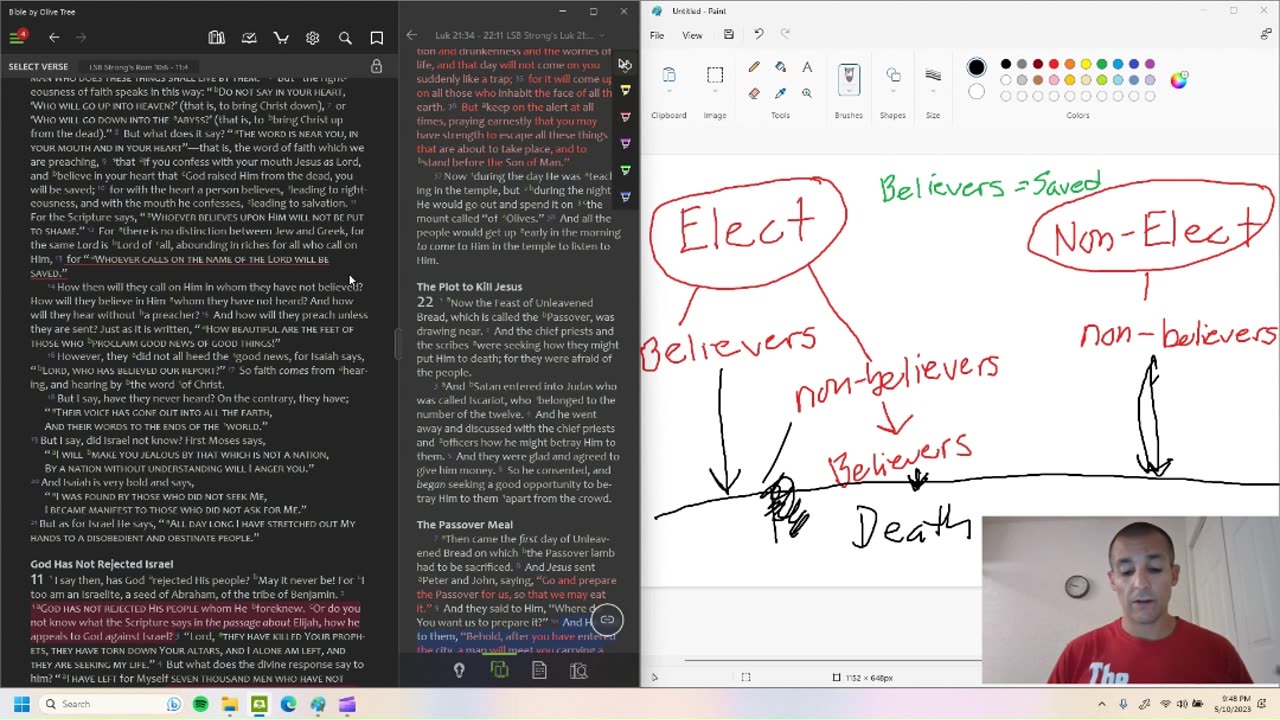This screenshot has height=720, width=1280.
Task: Open the notes document tab
Action: tap(539, 670)
